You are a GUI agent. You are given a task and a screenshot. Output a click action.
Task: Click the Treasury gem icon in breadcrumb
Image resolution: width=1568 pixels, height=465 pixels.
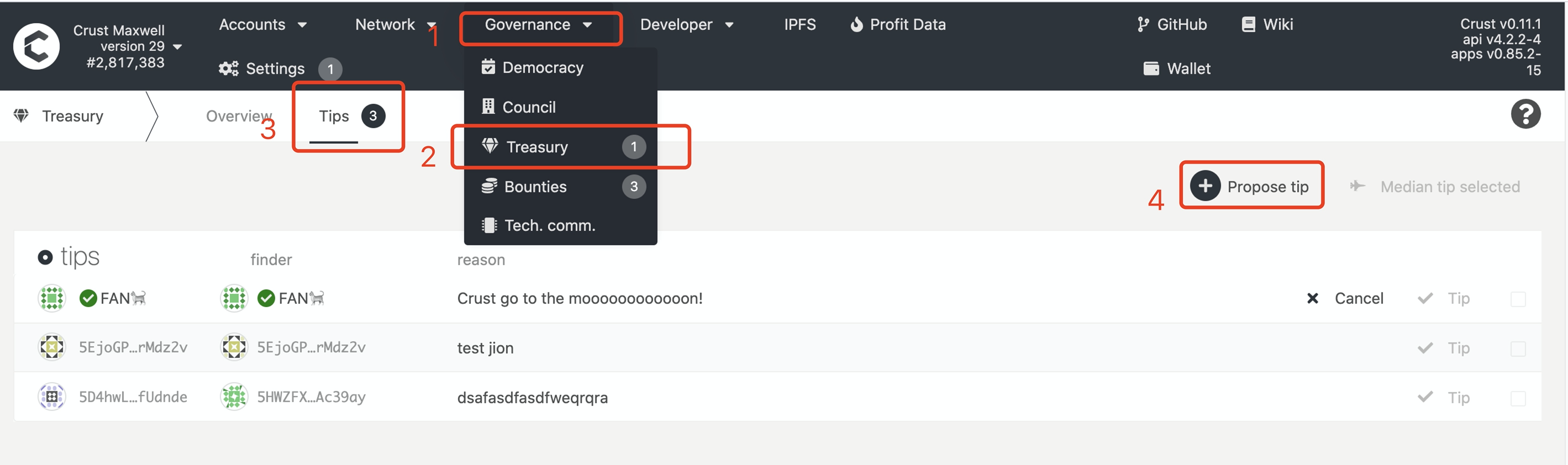[22, 115]
